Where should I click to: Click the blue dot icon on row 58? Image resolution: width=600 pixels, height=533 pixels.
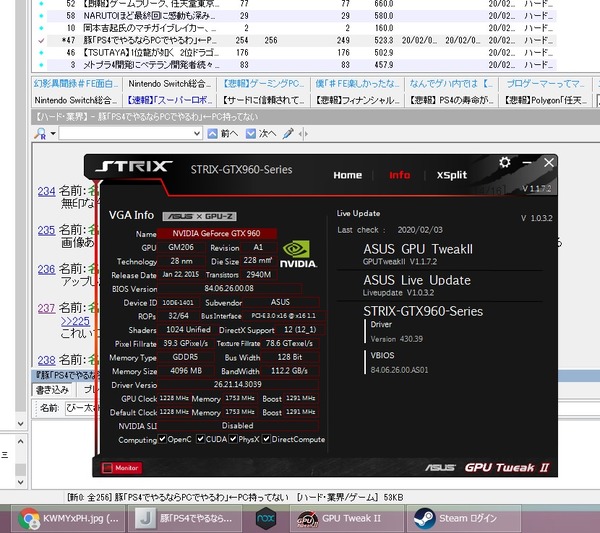(41, 16)
